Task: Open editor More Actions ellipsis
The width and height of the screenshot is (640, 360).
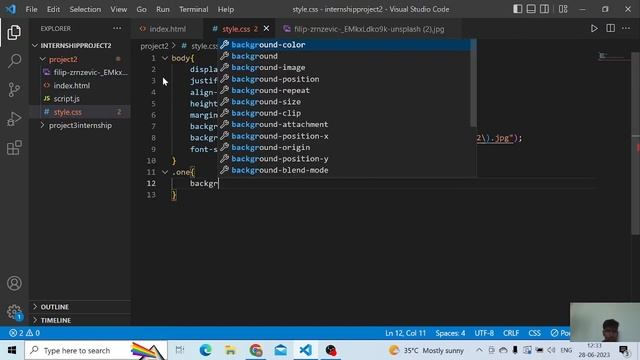Action: (x=626, y=29)
